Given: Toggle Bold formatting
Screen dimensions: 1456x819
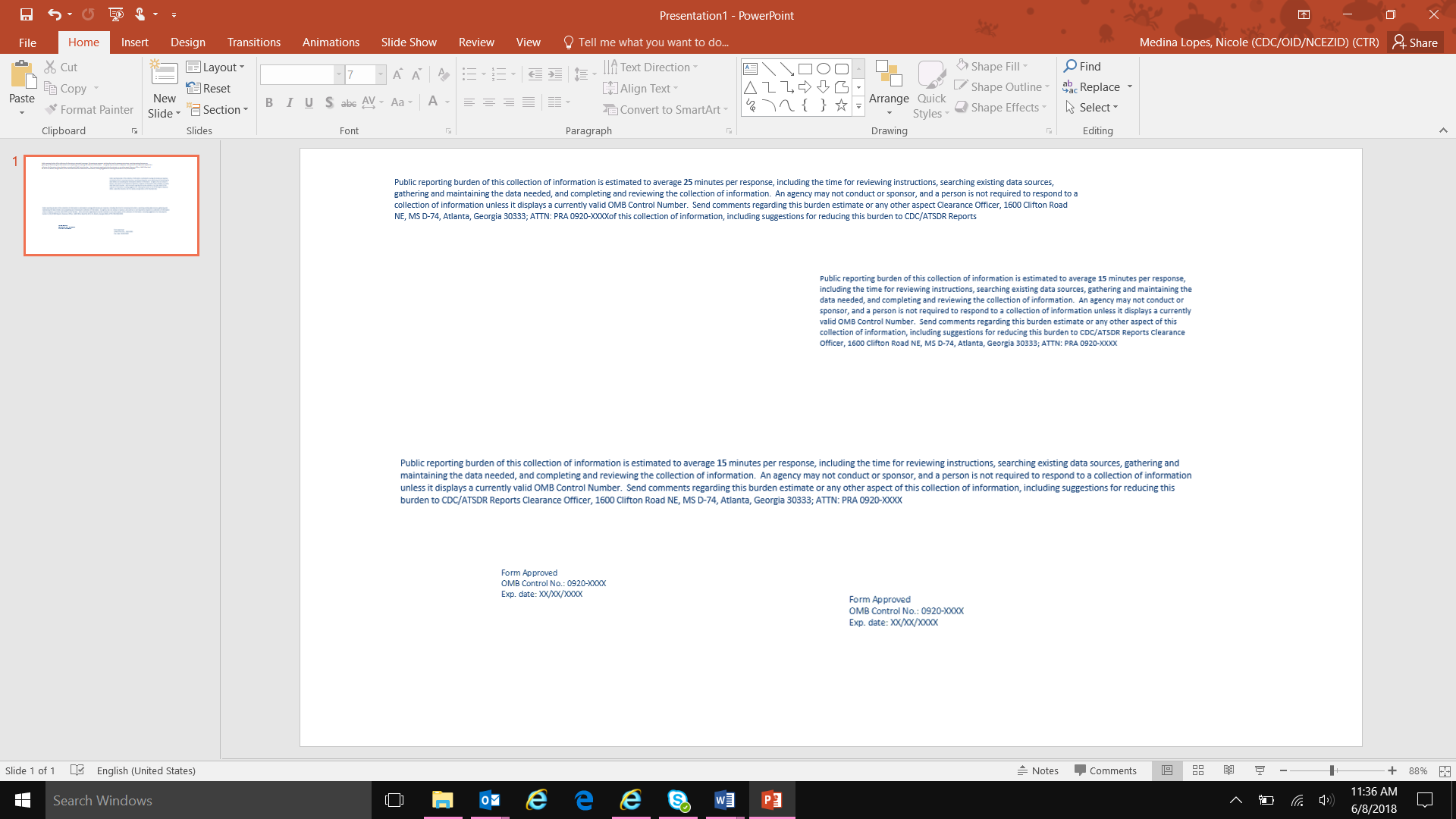Looking at the screenshot, I should click(269, 102).
